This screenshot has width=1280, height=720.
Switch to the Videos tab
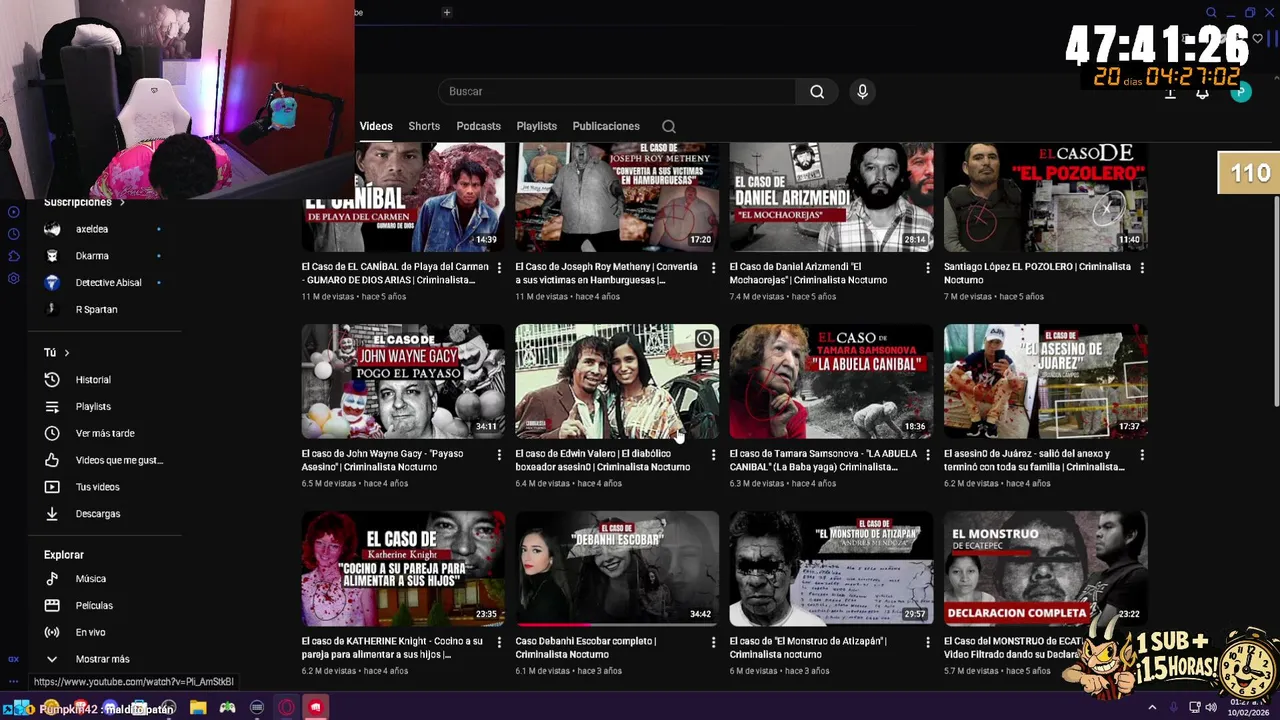click(376, 126)
